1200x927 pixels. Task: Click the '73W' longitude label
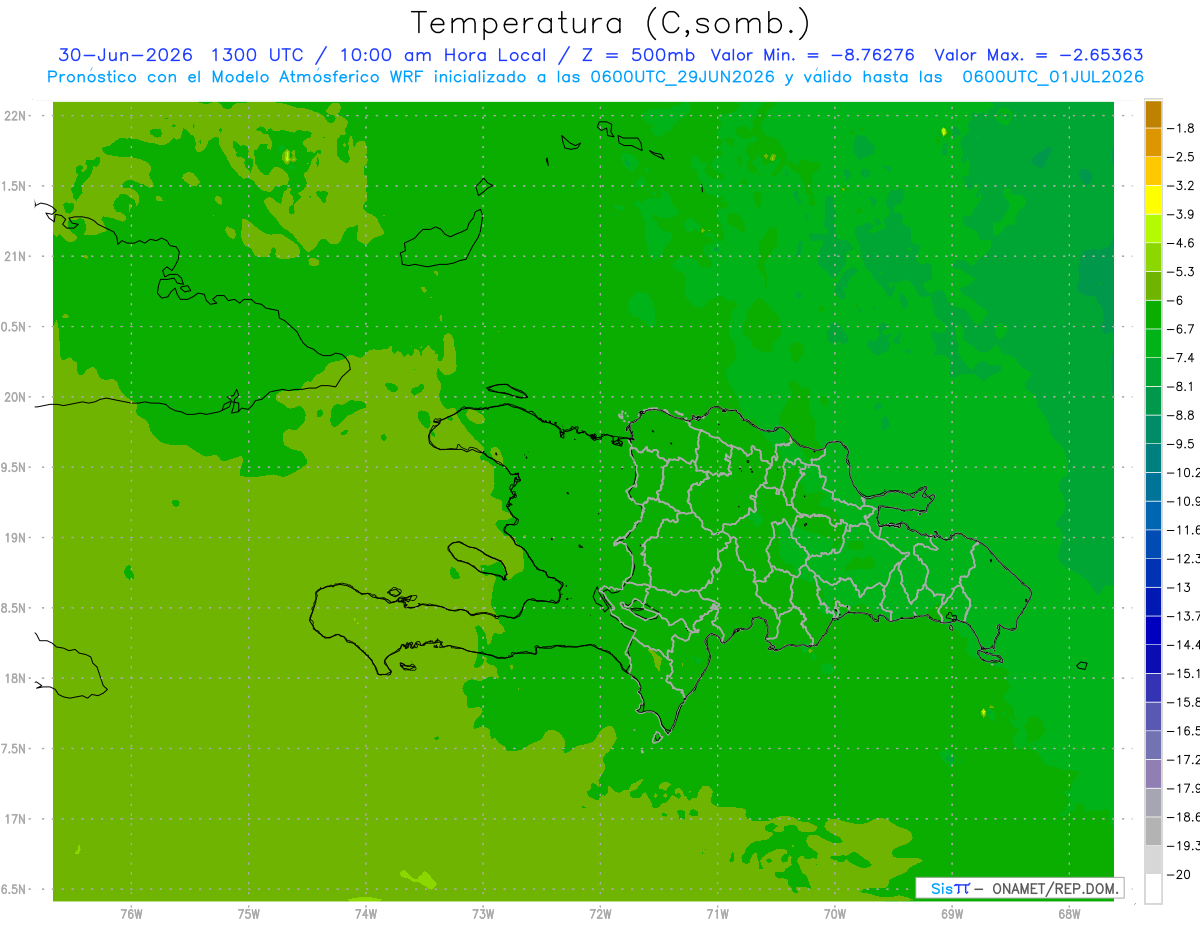483,913
